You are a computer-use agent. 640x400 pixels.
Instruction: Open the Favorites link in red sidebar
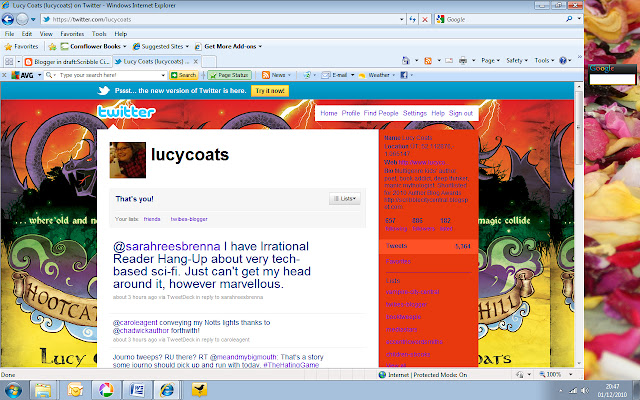[x=398, y=261]
